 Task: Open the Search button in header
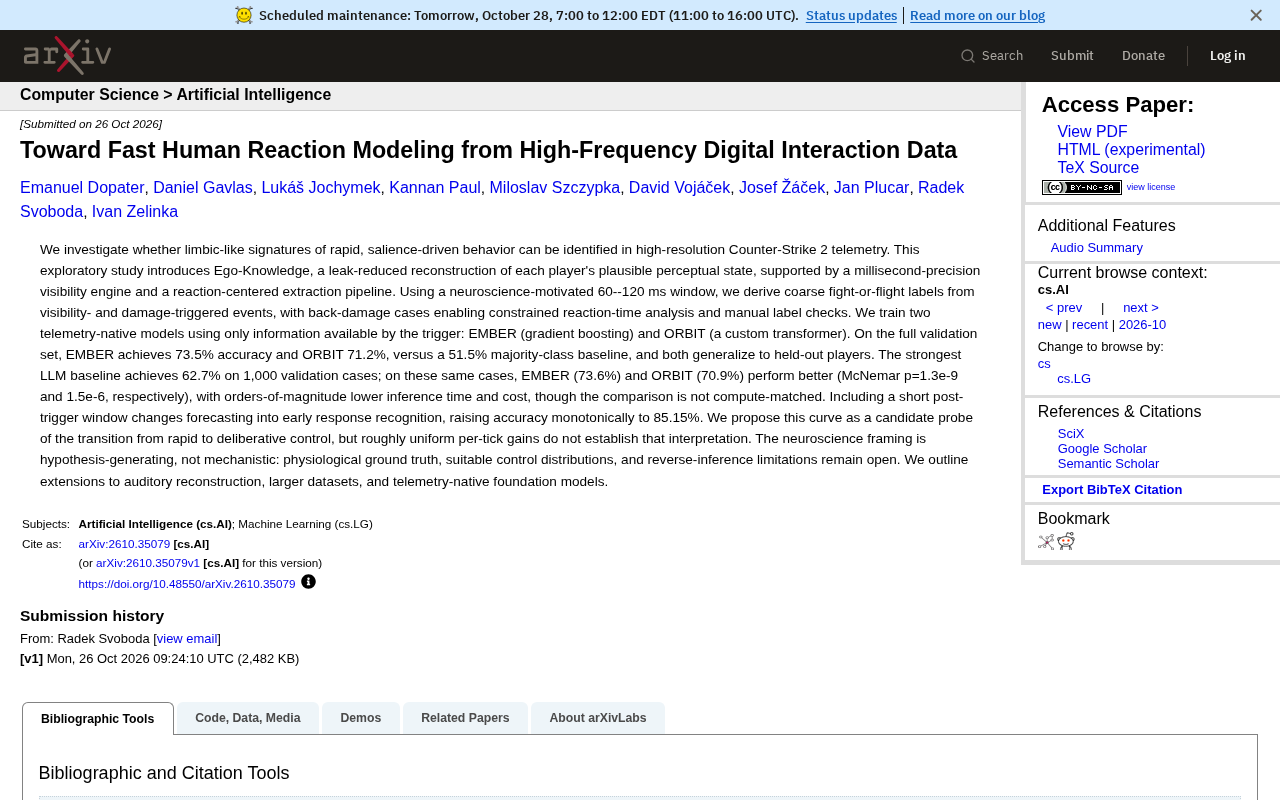(992, 56)
